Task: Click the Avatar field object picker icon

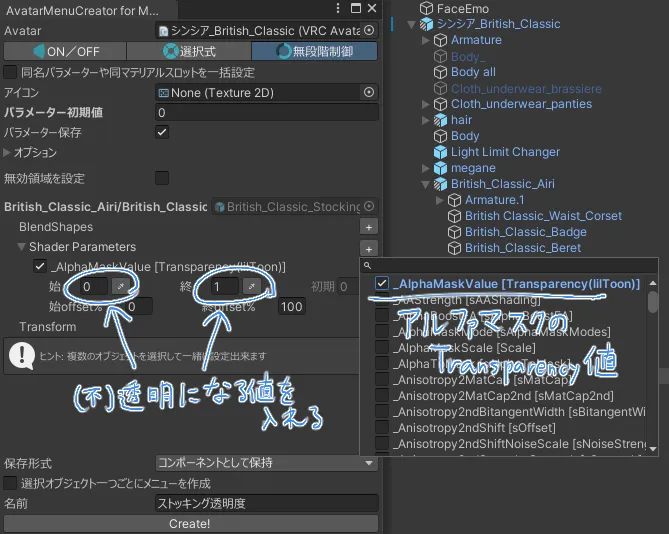Action: click(369, 30)
